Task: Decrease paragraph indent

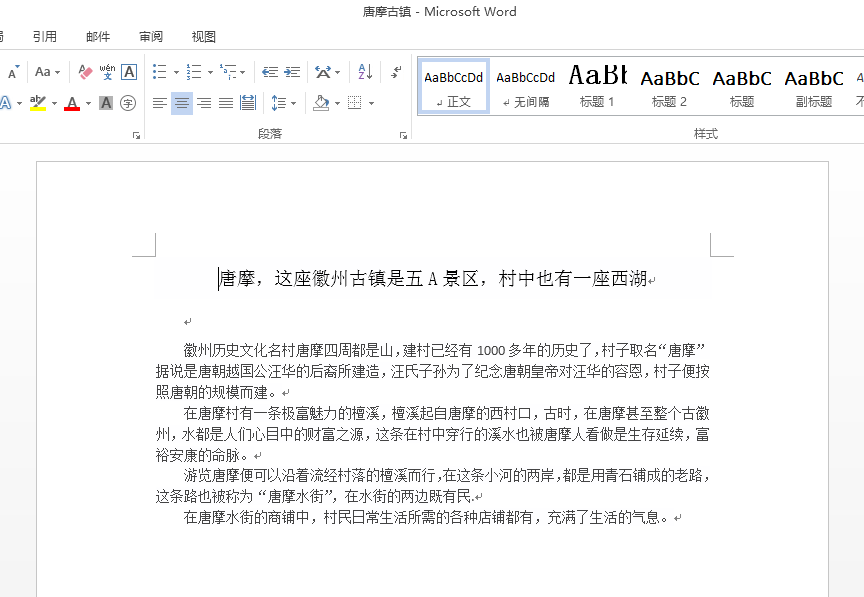Action: [x=269, y=72]
